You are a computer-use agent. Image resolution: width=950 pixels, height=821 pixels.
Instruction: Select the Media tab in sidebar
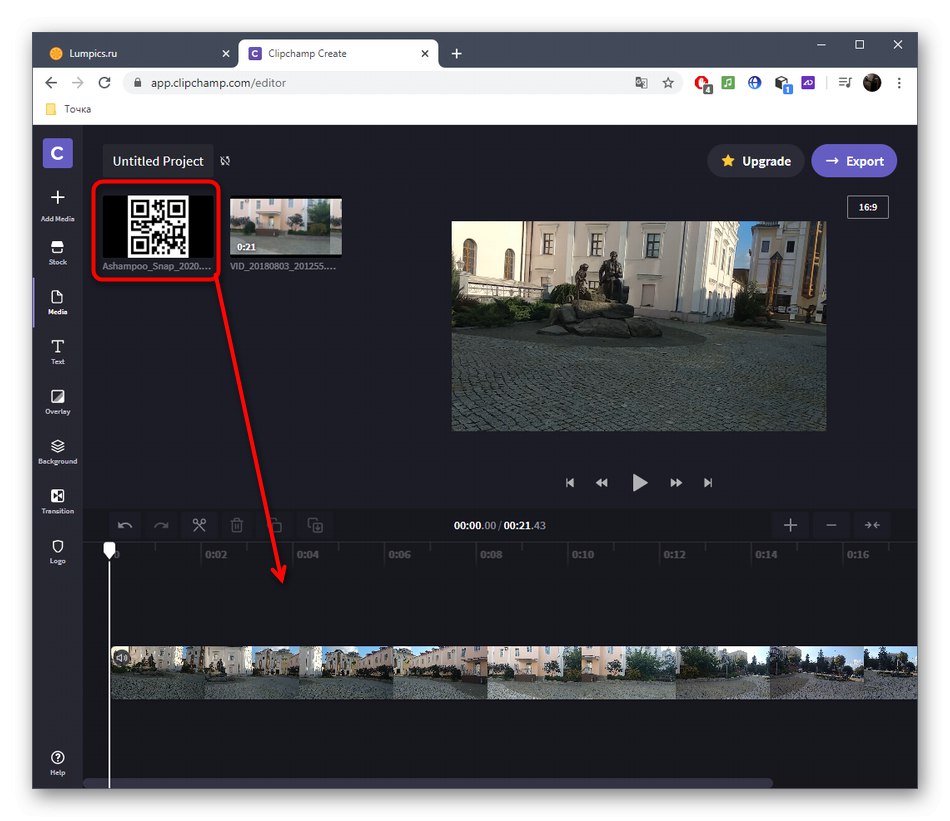tap(57, 302)
